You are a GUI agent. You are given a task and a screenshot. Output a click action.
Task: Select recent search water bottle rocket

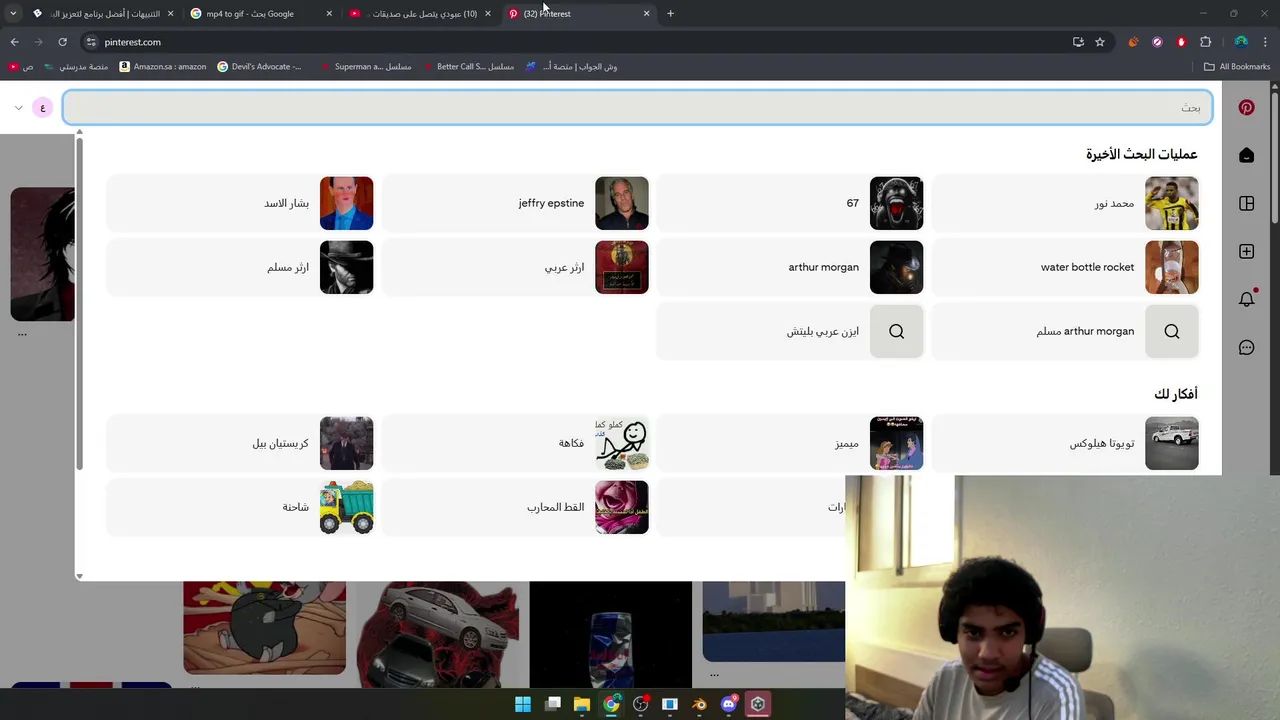[x=1065, y=267]
